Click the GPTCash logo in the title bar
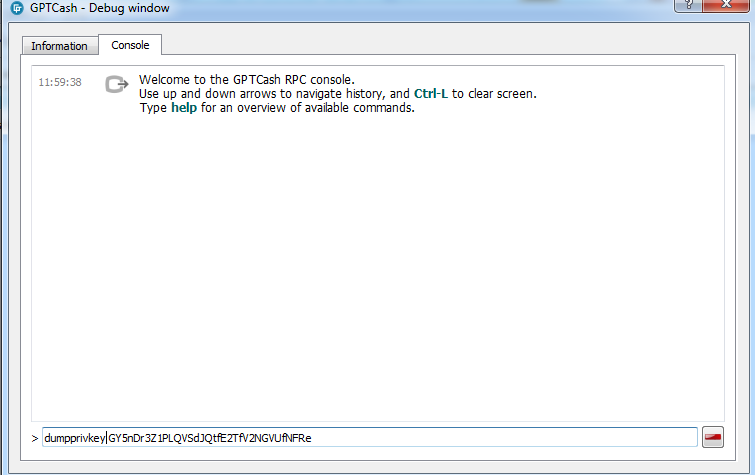 [x=17, y=8]
